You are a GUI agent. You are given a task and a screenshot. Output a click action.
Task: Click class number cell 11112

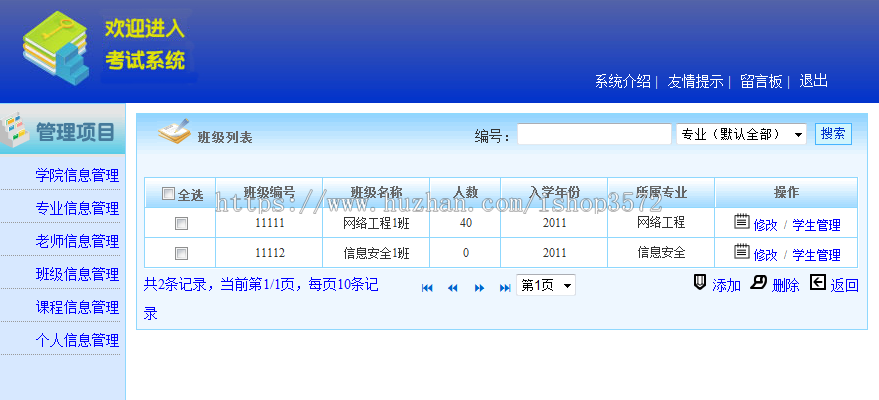(270, 253)
